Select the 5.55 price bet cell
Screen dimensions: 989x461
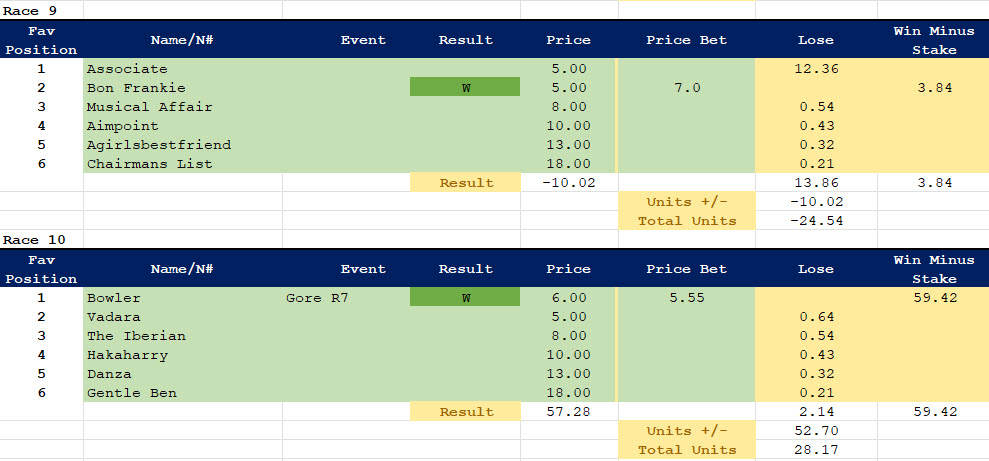click(x=688, y=298)
